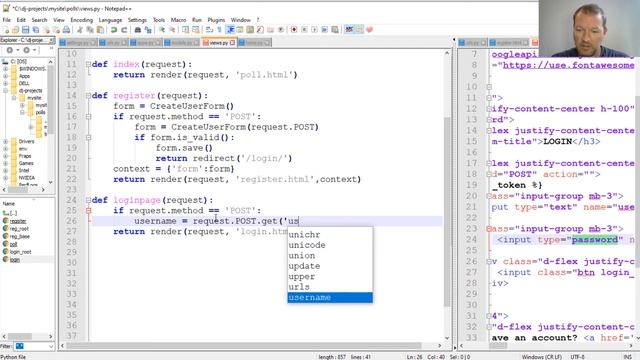Open the Language menu
The width and height of the screenshot is (640, 360).
(x=110, y=20)
